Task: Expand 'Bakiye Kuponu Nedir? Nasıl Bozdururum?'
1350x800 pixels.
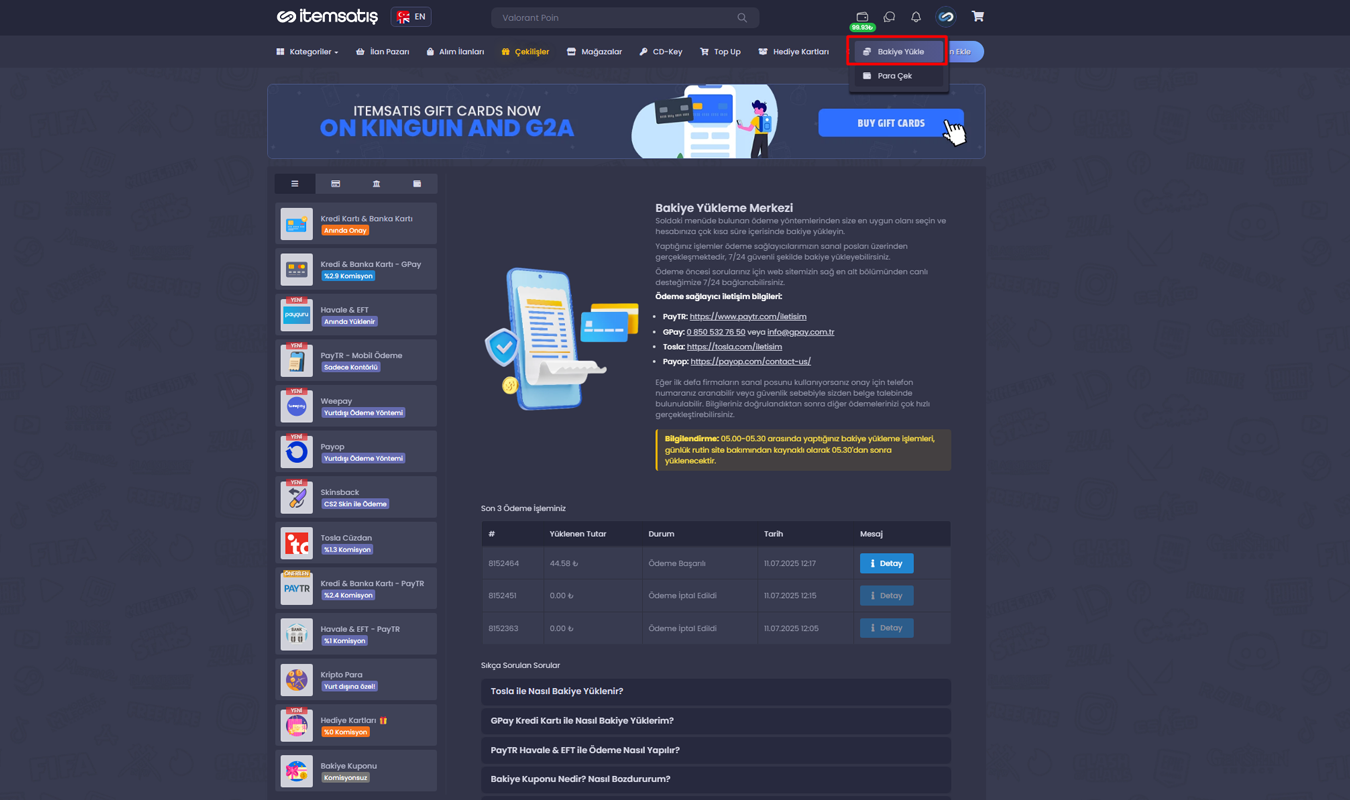Action: pos(716,779)
